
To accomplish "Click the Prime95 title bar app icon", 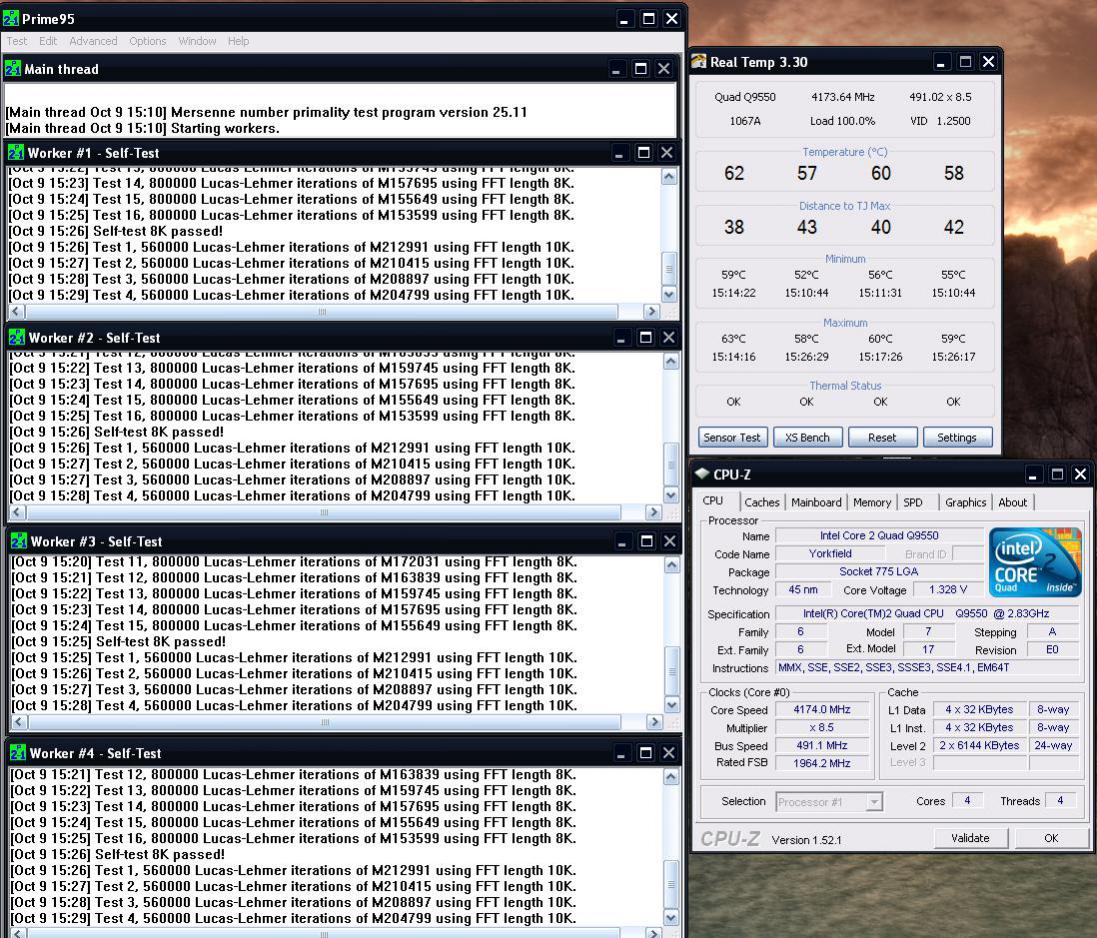I will [x=10, y=18].
